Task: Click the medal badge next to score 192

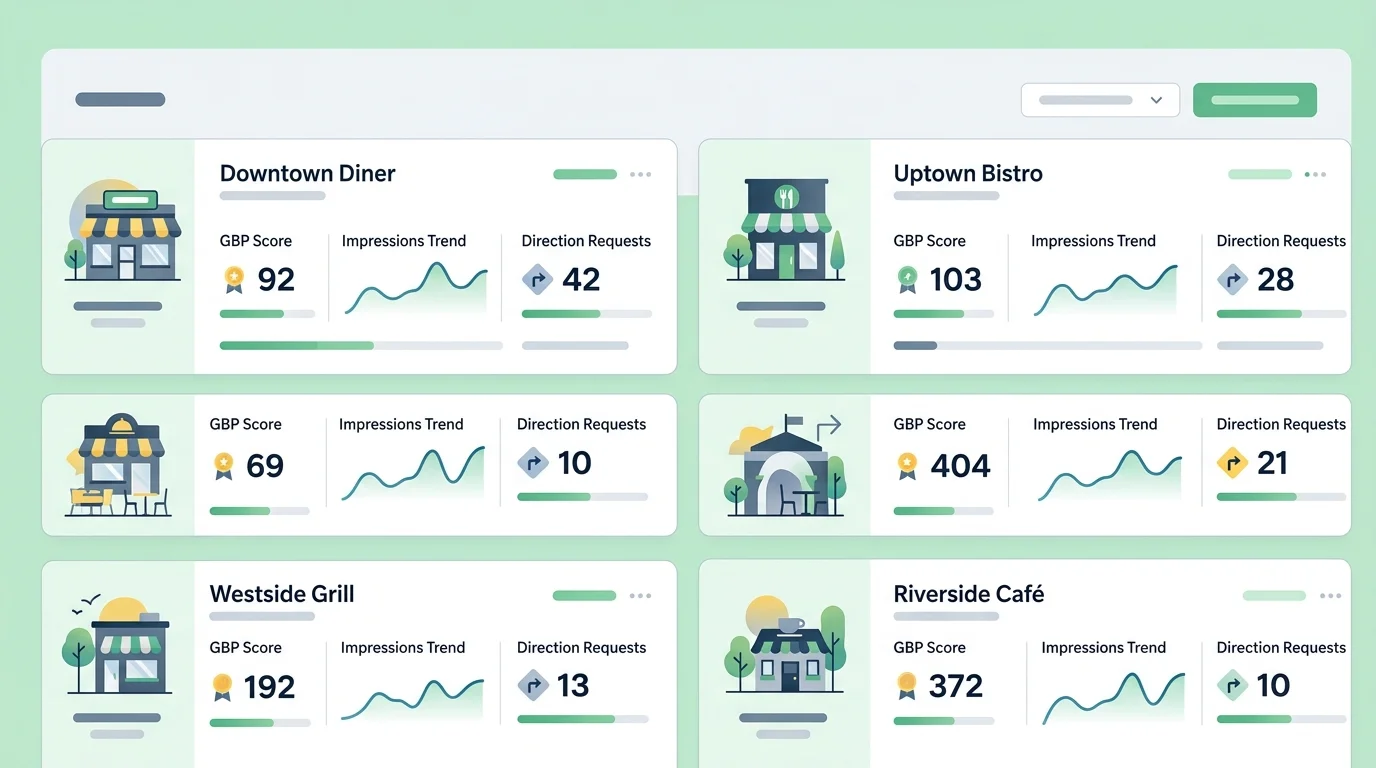Action: pos(223,687)
